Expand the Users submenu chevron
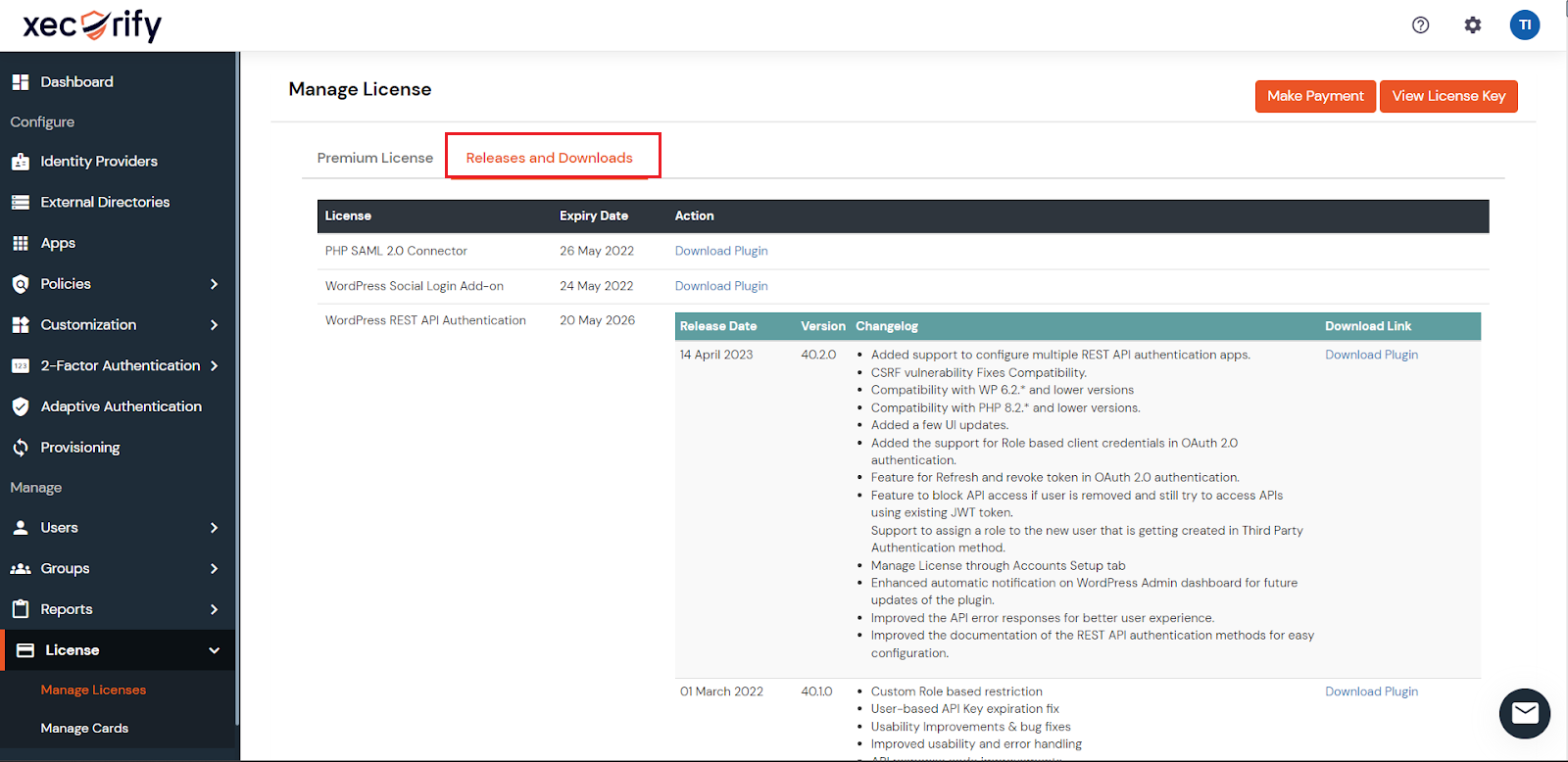 coord(214,528)
